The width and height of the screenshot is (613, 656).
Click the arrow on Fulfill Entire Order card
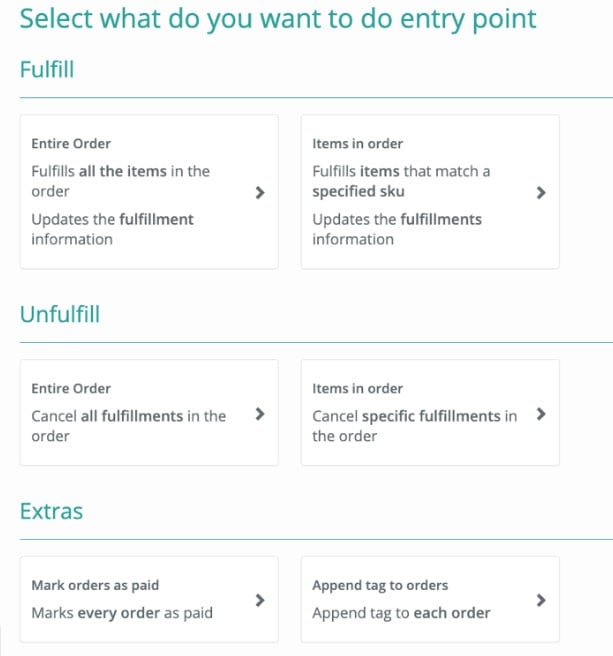(x=260, y=192)
